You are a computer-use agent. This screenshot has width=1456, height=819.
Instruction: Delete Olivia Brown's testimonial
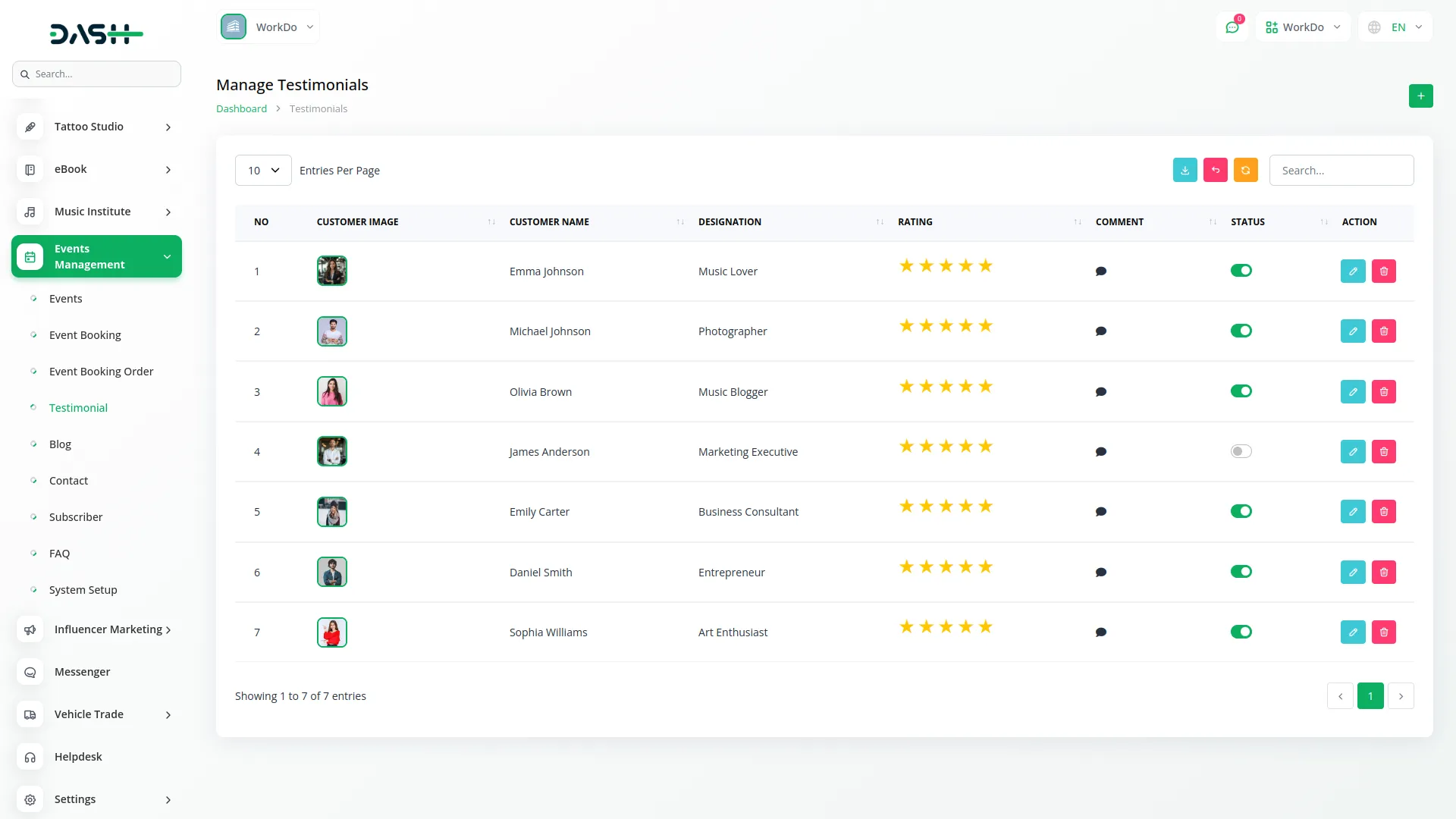(1383, 392)
